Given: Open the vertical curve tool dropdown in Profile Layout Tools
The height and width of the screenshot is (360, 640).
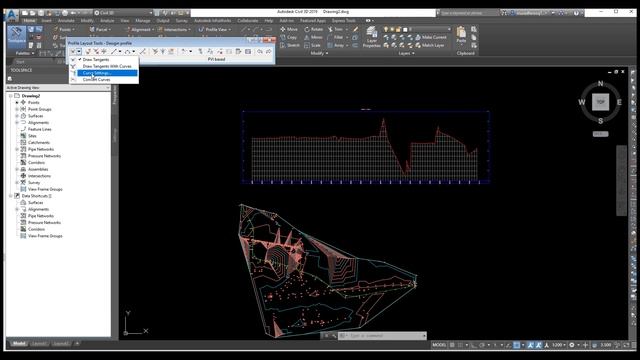Looking at the screenshot, I should (x=134, y=51).
